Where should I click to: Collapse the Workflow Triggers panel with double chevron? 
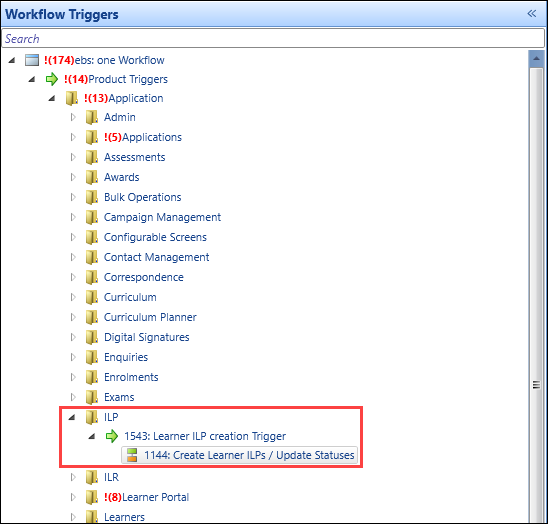coord(532,14)
